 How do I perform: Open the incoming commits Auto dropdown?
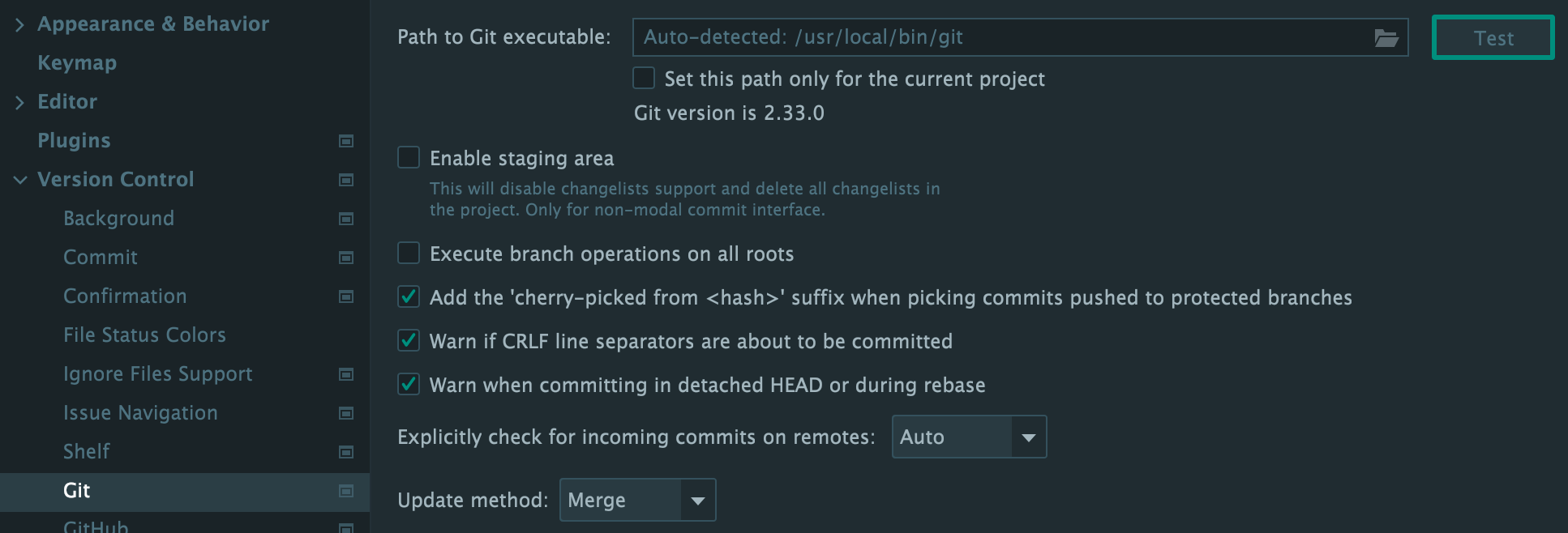tap(969, 437)
